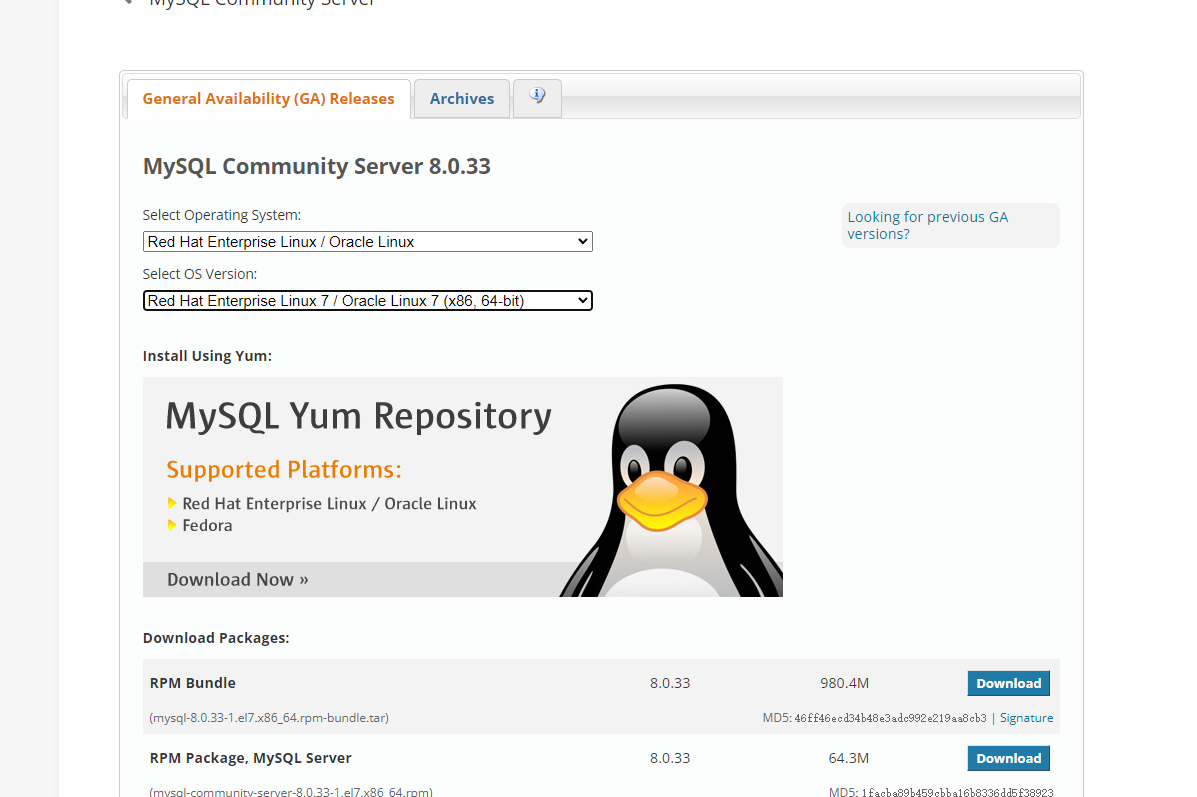Download the RPM Bundle package
The height and width of the screenshot is (797, 1197).
coord(1008,683)
